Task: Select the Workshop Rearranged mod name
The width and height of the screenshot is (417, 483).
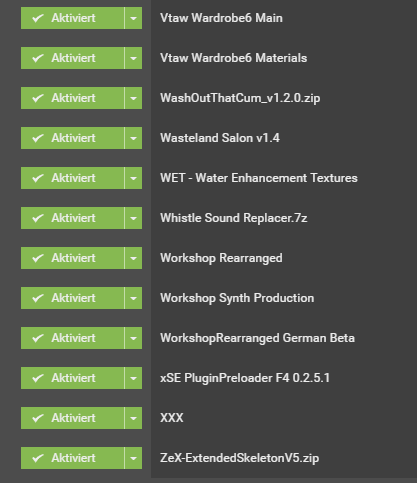Action: pyautogui.click(x=221, y=258)
